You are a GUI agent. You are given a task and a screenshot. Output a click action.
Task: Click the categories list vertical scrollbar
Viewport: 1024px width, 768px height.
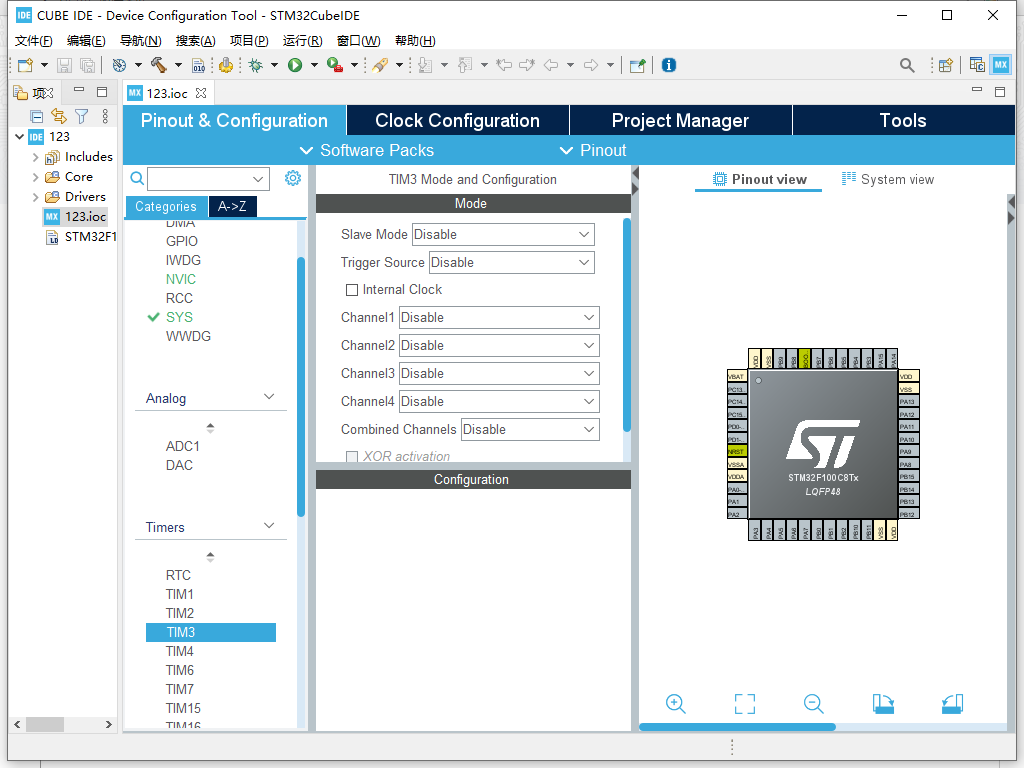click(x=301, y=387)
